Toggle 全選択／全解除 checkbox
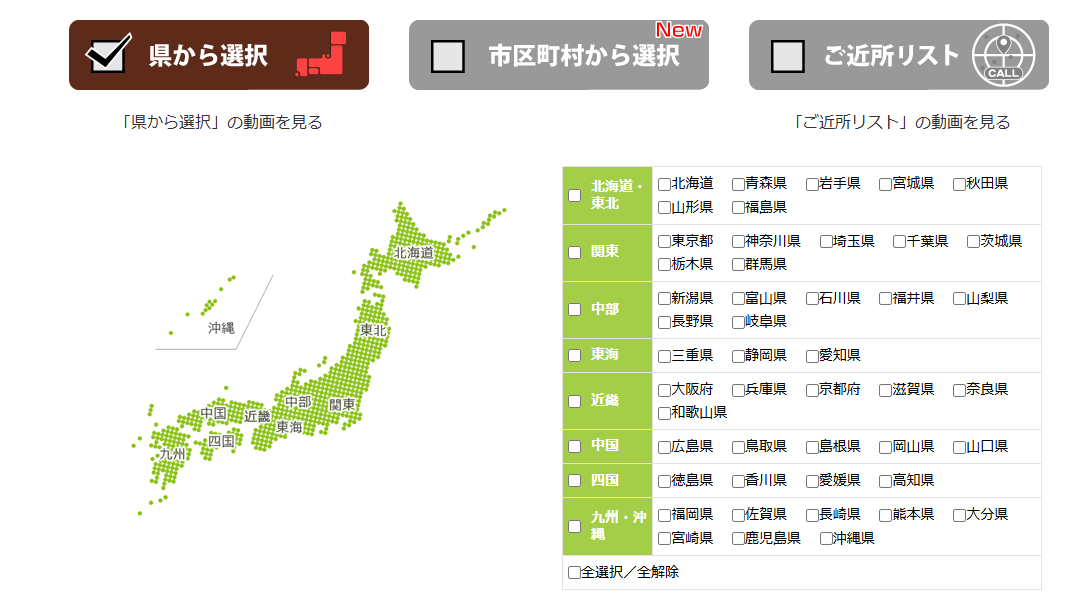This screenshot has width=1092, height=609. click(574, 573)
